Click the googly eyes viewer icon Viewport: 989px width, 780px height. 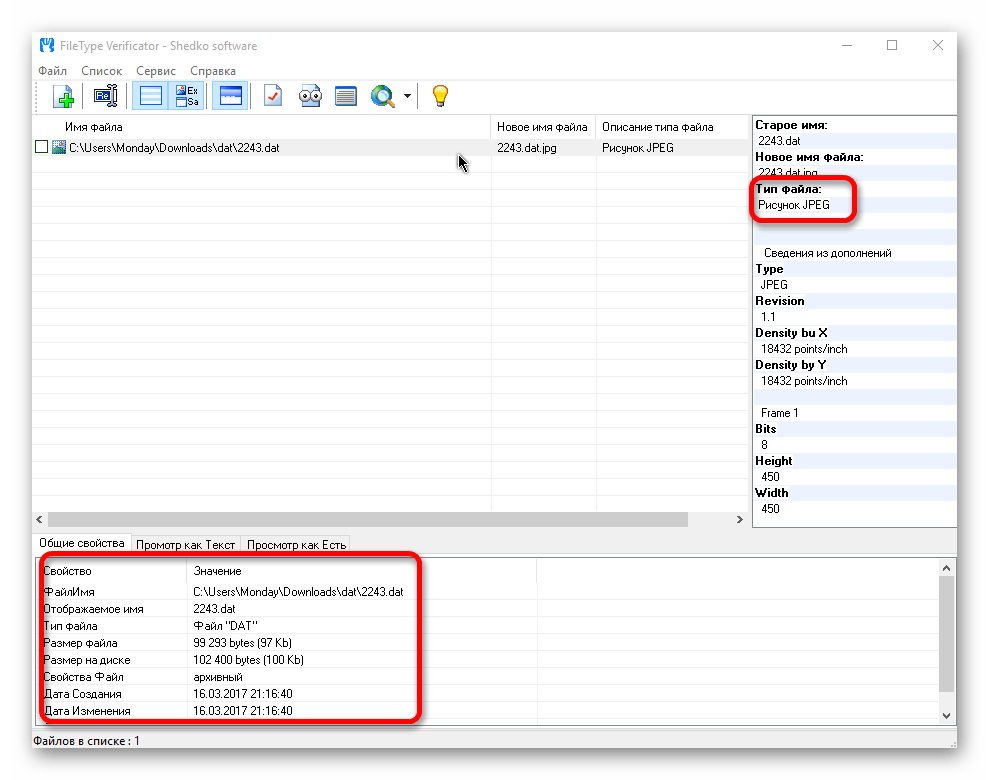tap(310, 96)
